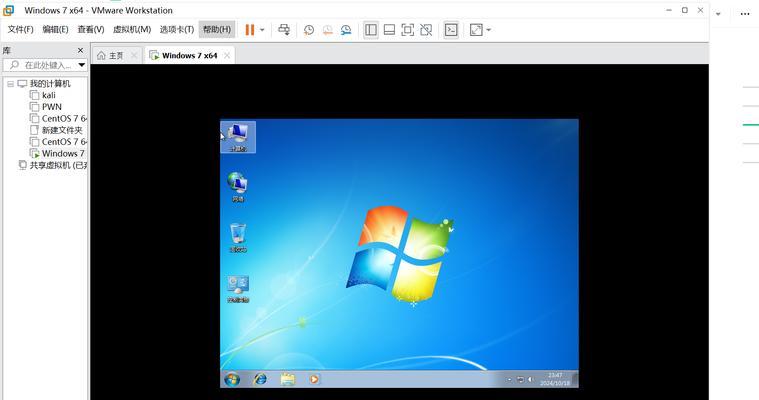The image size is (759, 400).
Task: Open the power options arrow beside the pause button
Action: (262, 30)
